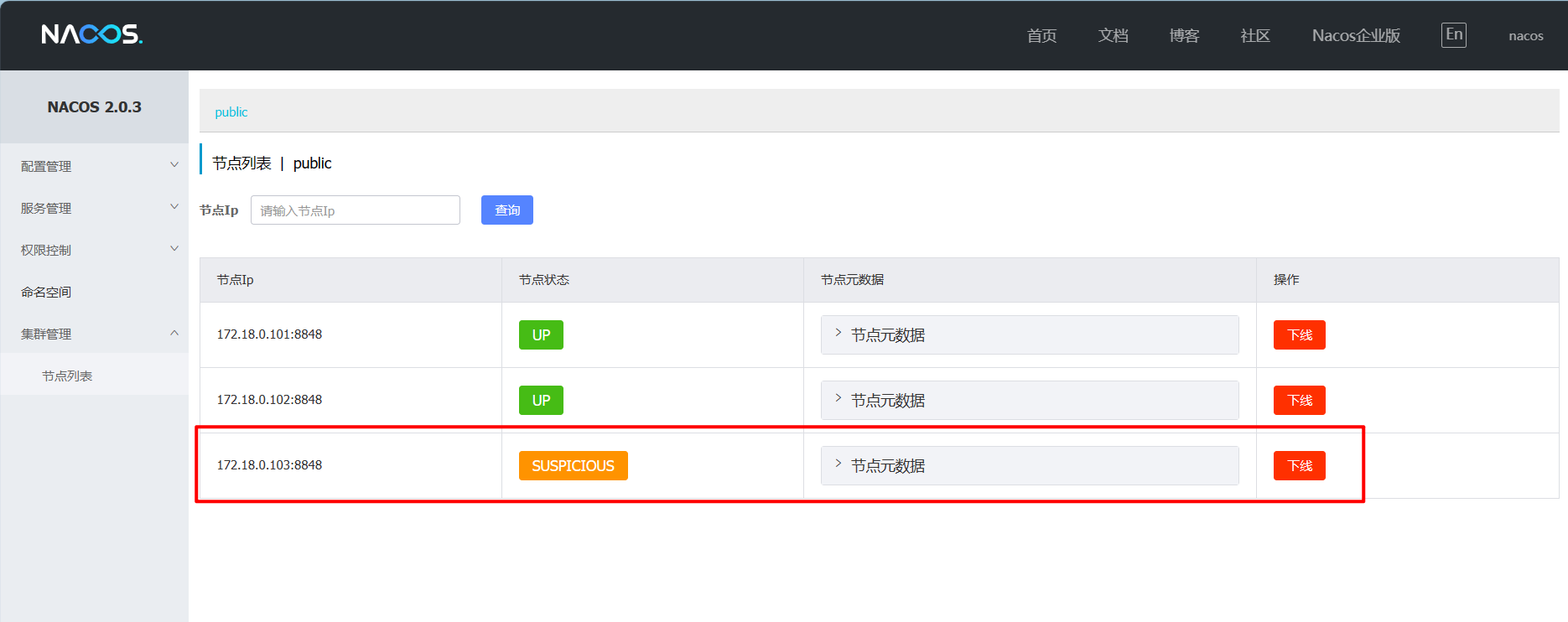The height and width of the screenshot is (622, 1568).
Task: Click the NACOS 2.0.3 version label
Action: (95, 107)
